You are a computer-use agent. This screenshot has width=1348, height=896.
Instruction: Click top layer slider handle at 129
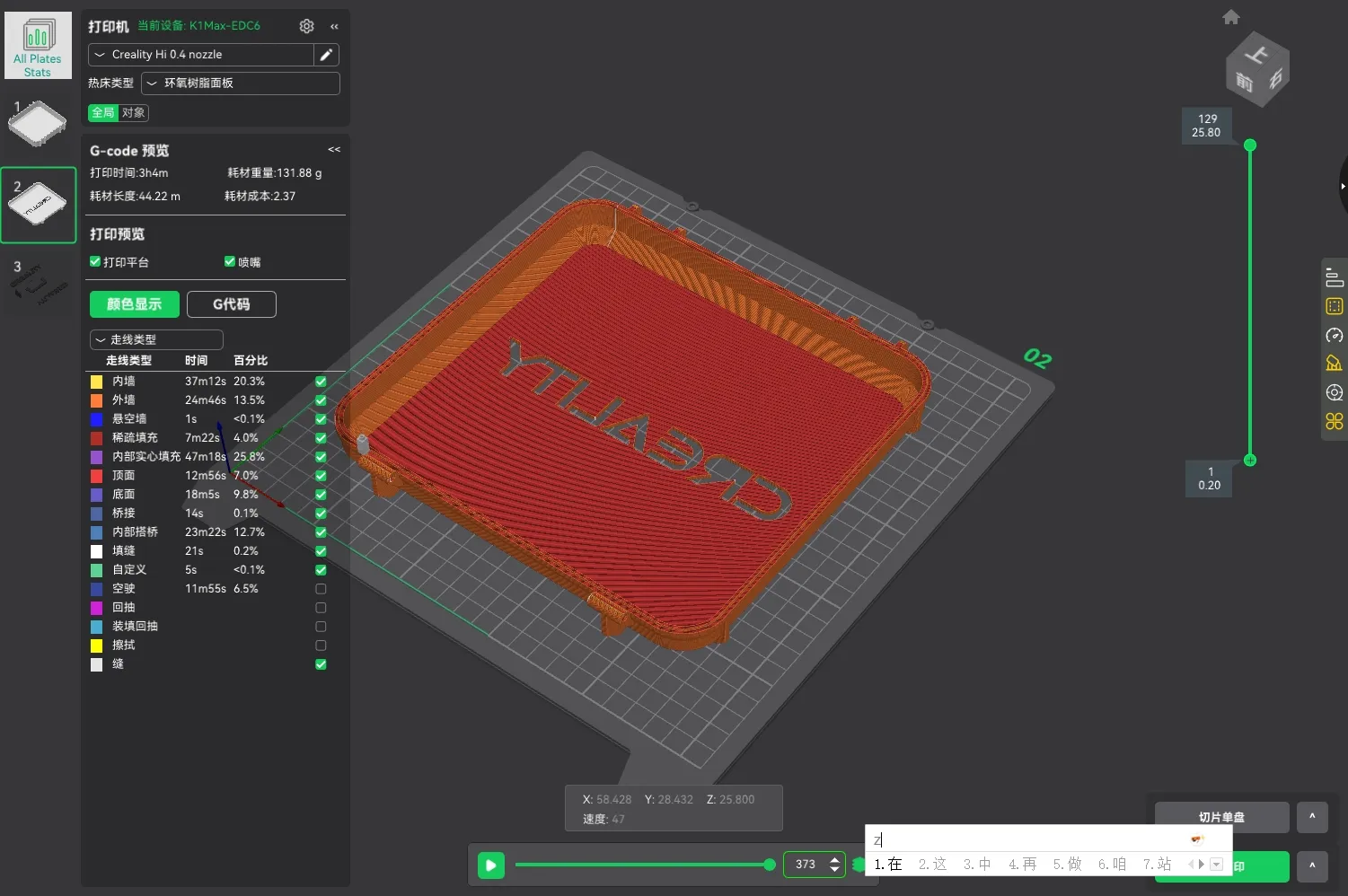pyautogui.click(x=1250, y=145)
